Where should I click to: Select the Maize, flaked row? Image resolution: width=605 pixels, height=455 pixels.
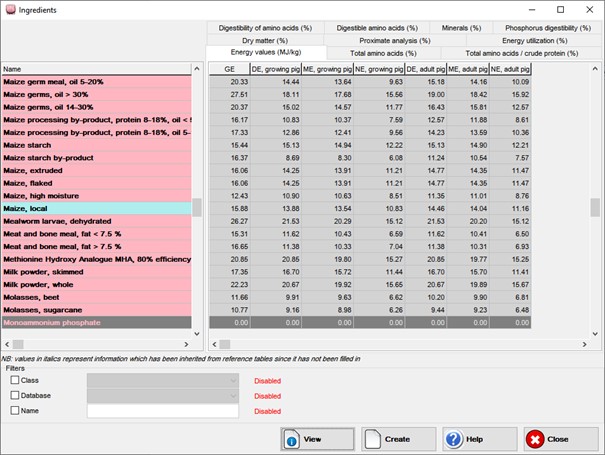click(x=96, y=183)
